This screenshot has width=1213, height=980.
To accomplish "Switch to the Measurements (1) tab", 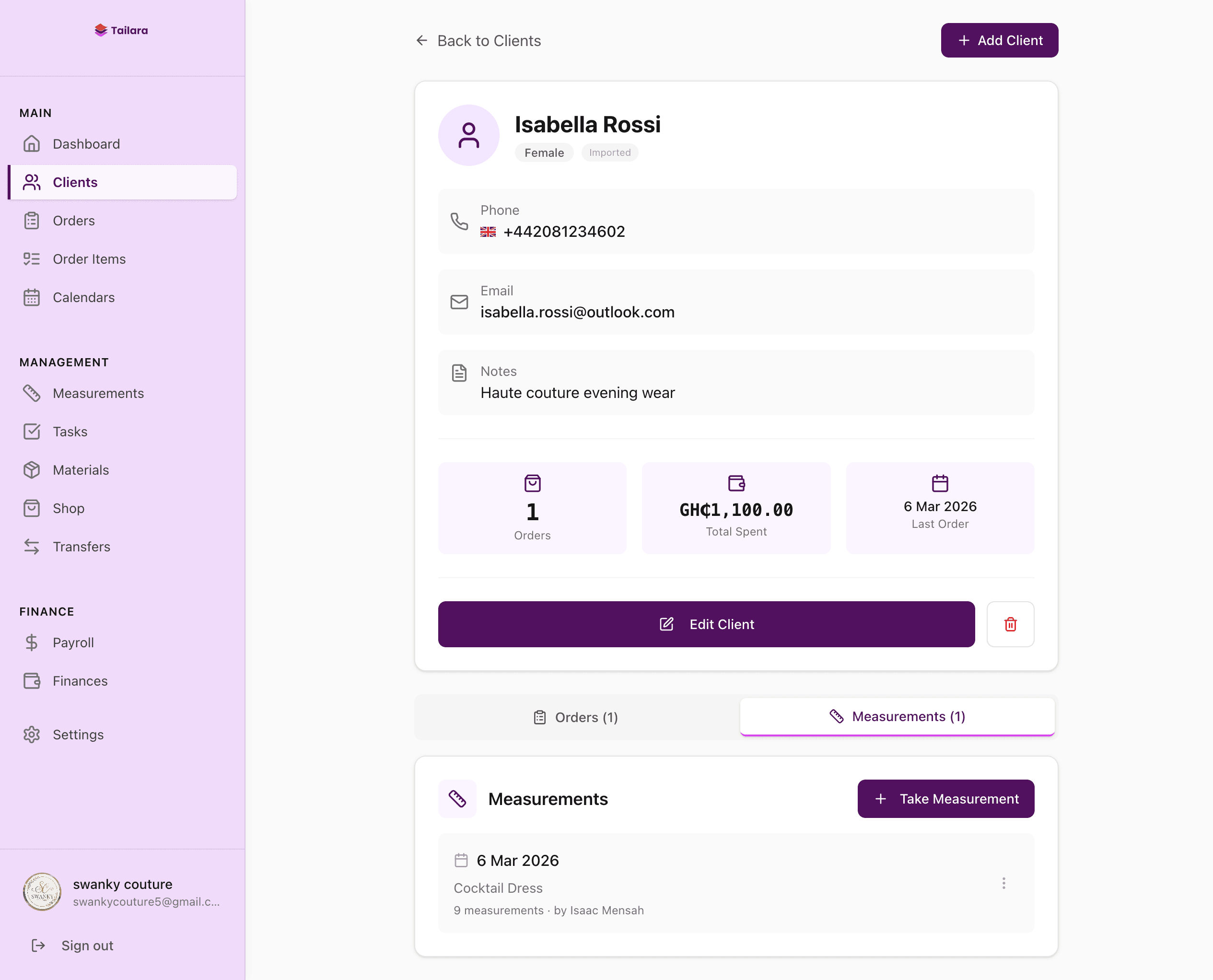I will point(897,716).
